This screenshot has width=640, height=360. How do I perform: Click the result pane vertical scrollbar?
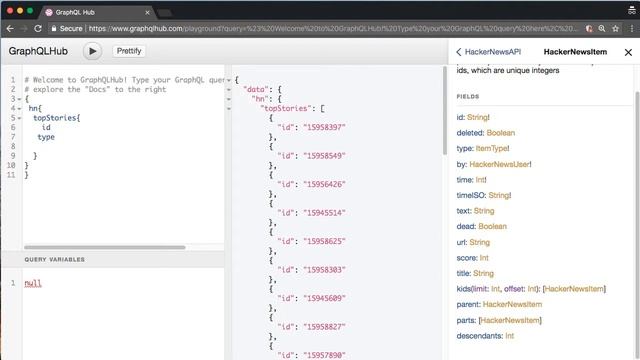pos(444,110)
